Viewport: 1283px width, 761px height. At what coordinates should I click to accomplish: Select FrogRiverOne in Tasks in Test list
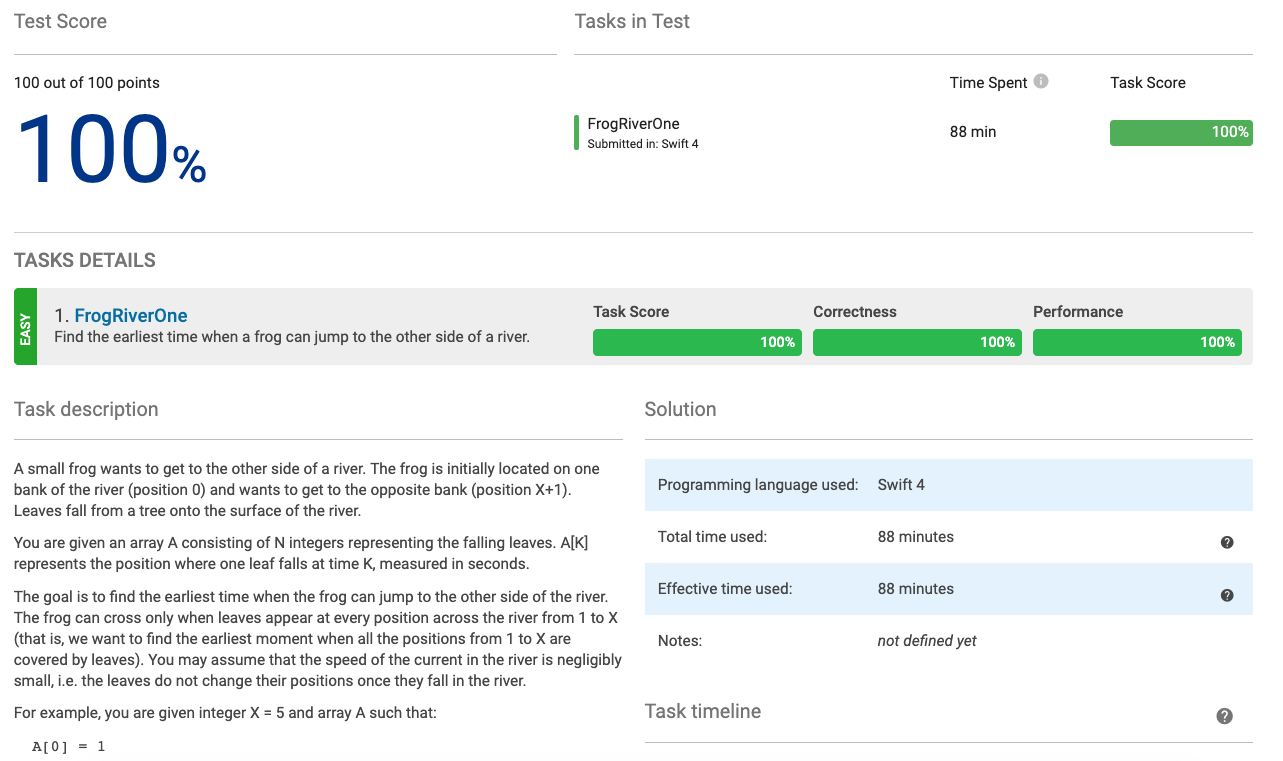click(x=633, y=124)
